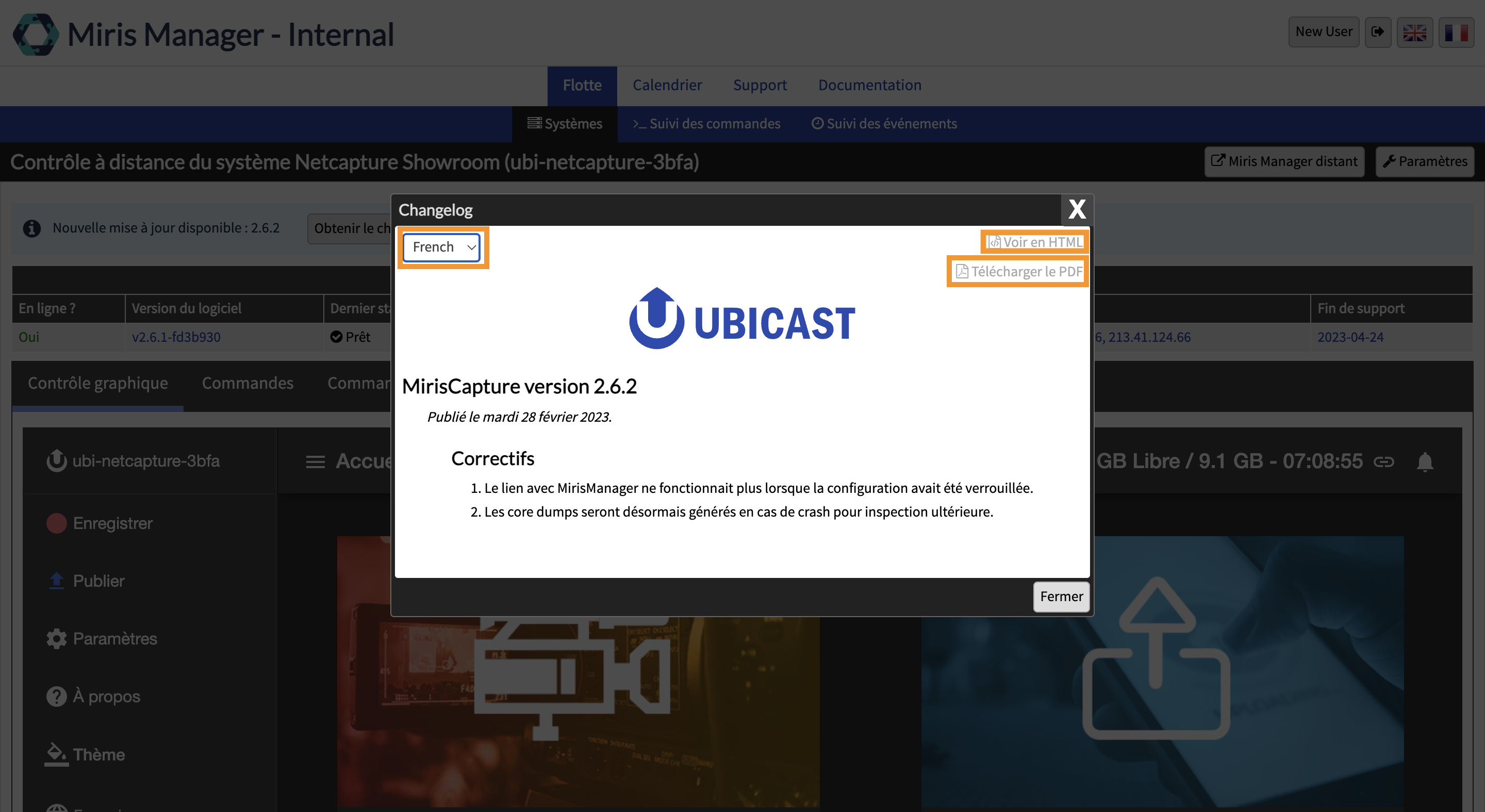Open the Calendrier tab

(667, 85)
